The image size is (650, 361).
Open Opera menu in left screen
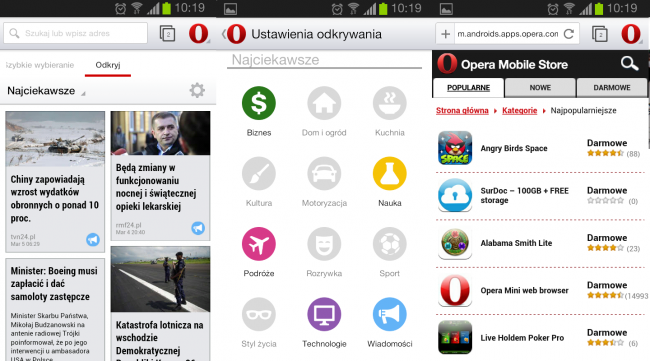pyautogui.click(x=199, y=34)
